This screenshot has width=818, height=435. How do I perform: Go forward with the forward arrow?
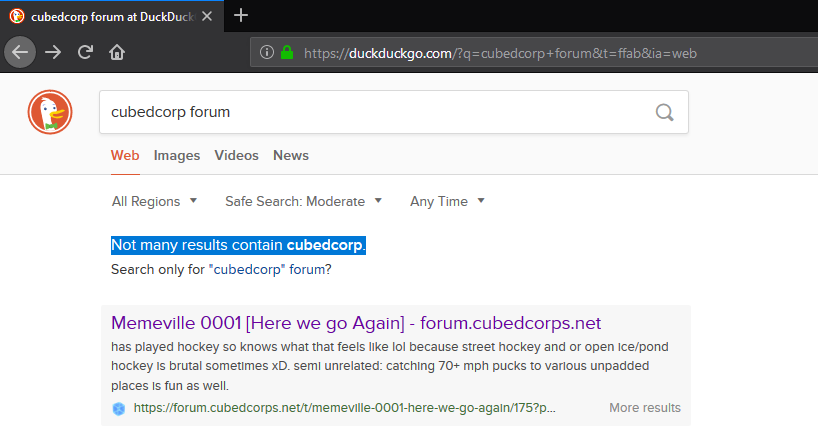53,52
